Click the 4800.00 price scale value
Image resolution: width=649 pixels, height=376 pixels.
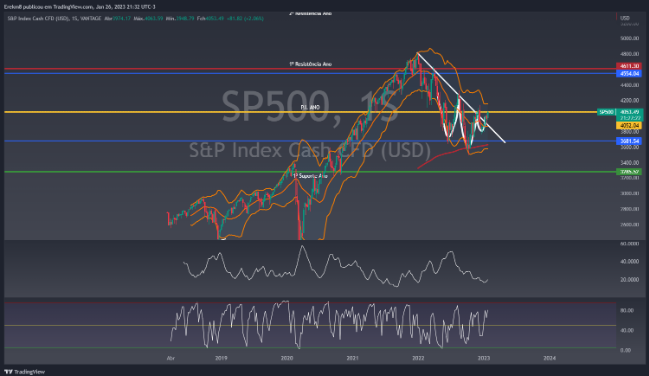(630, 54)
